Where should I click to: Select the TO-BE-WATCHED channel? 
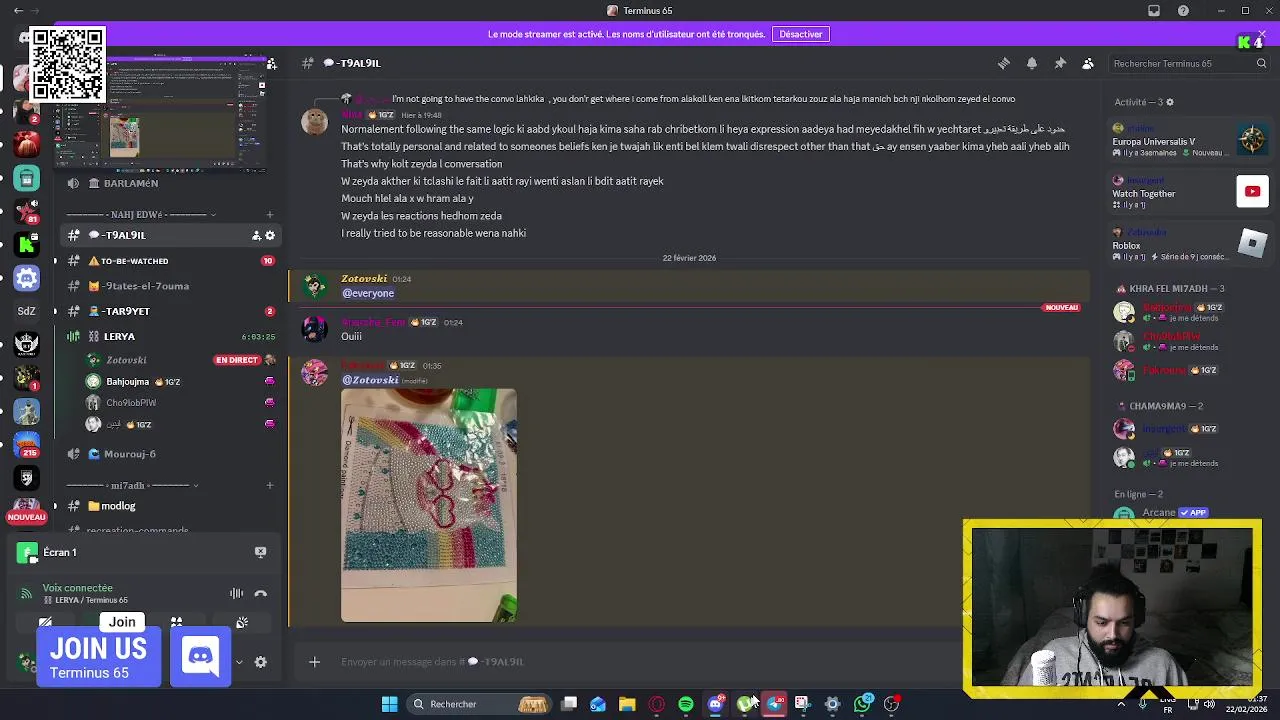(x=170, y=261)
